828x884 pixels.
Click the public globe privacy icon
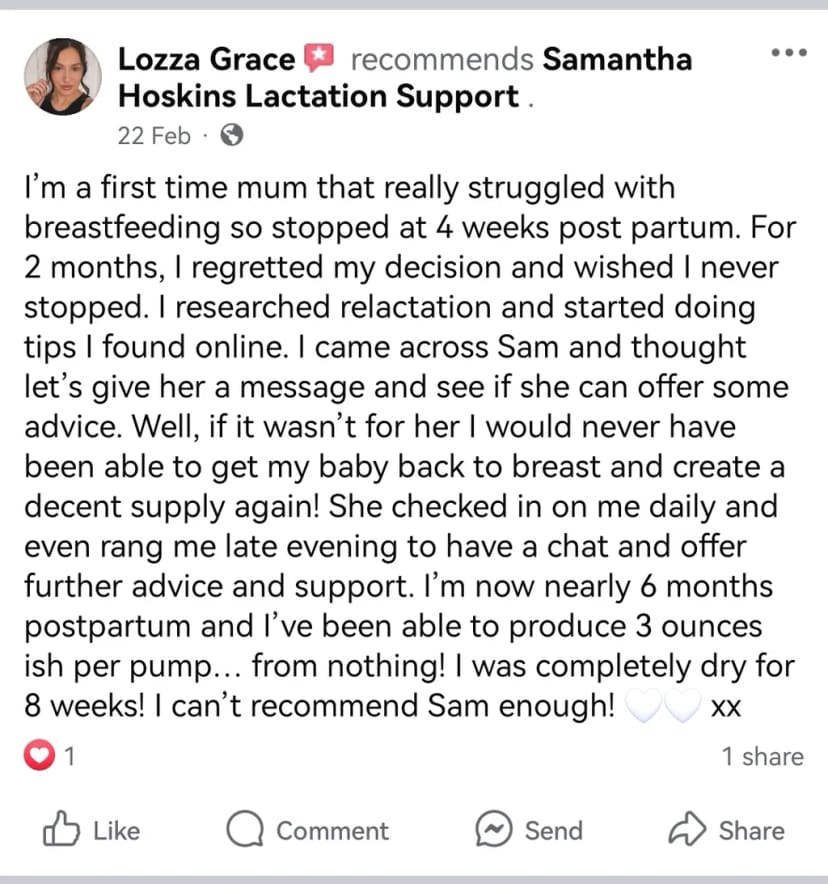click(x=232, y=135)
